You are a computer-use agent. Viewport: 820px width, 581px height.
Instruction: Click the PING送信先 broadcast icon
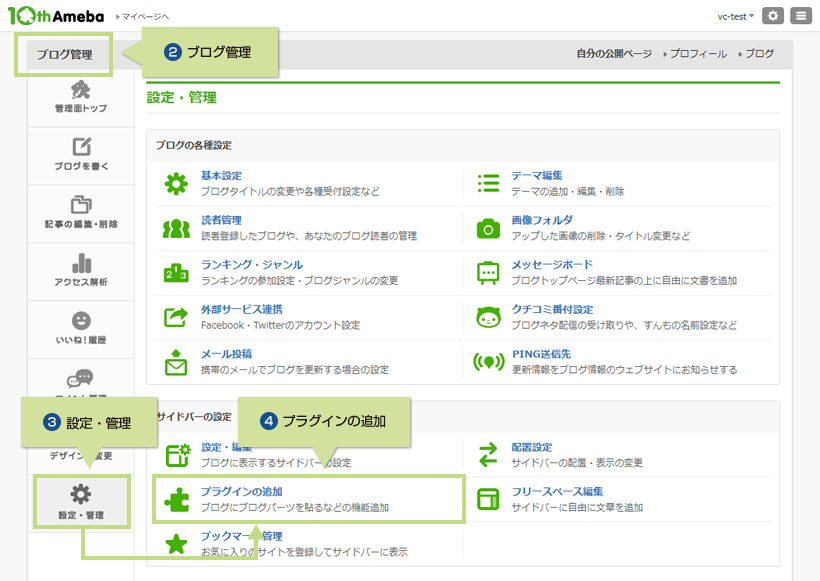pyautogui.click(x=488, y=362)
